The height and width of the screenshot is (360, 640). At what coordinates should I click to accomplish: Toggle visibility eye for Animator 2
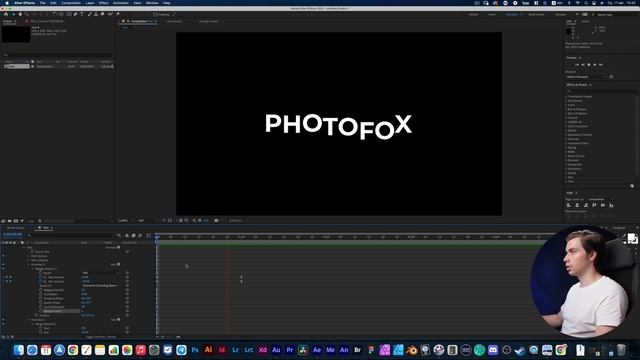click(3, 320)
